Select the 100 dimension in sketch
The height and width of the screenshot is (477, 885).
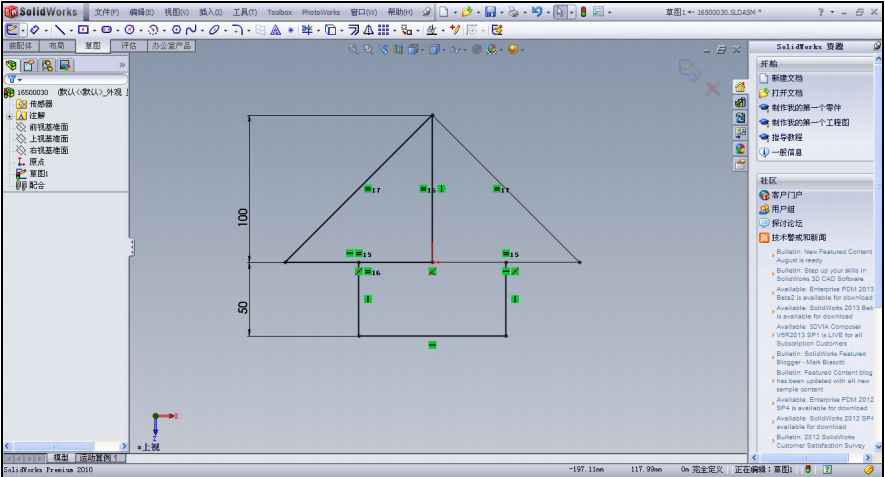[243, 217]
